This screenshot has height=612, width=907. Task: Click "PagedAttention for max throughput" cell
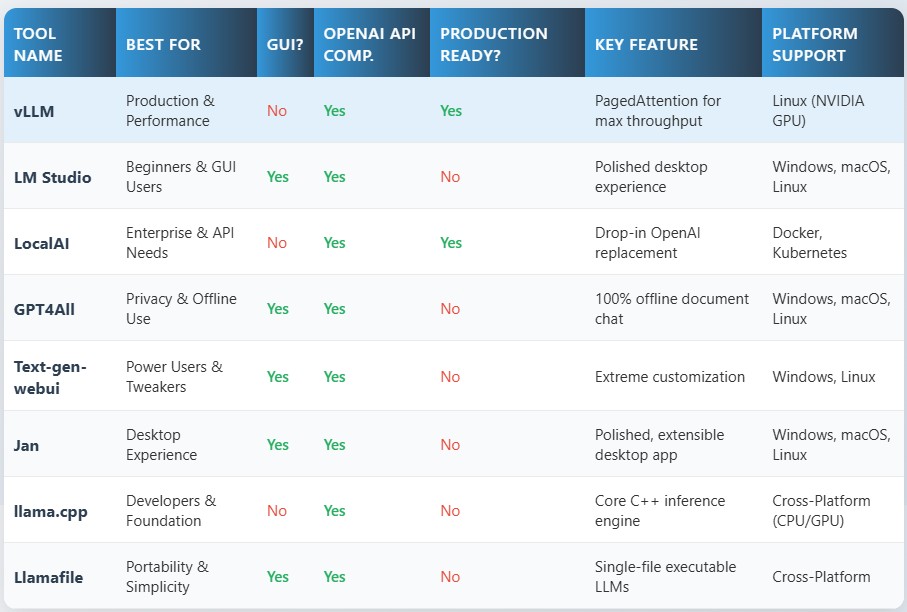tap(657, 111)
